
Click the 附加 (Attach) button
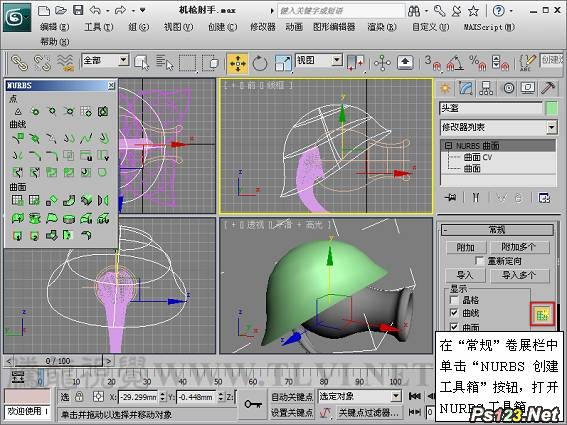(465, 247)
